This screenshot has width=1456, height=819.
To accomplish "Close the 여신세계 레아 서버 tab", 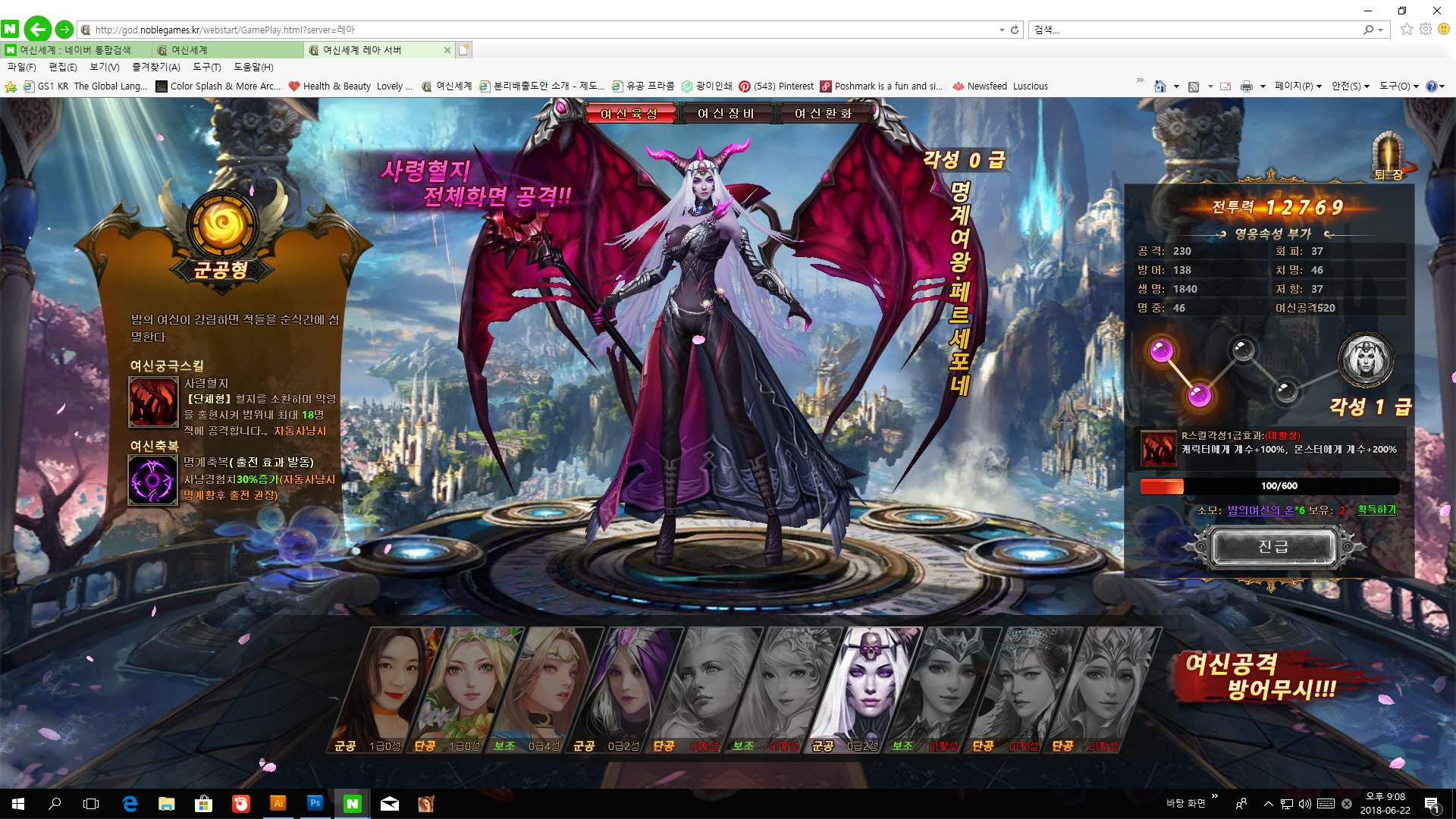I will coord(447,50).
